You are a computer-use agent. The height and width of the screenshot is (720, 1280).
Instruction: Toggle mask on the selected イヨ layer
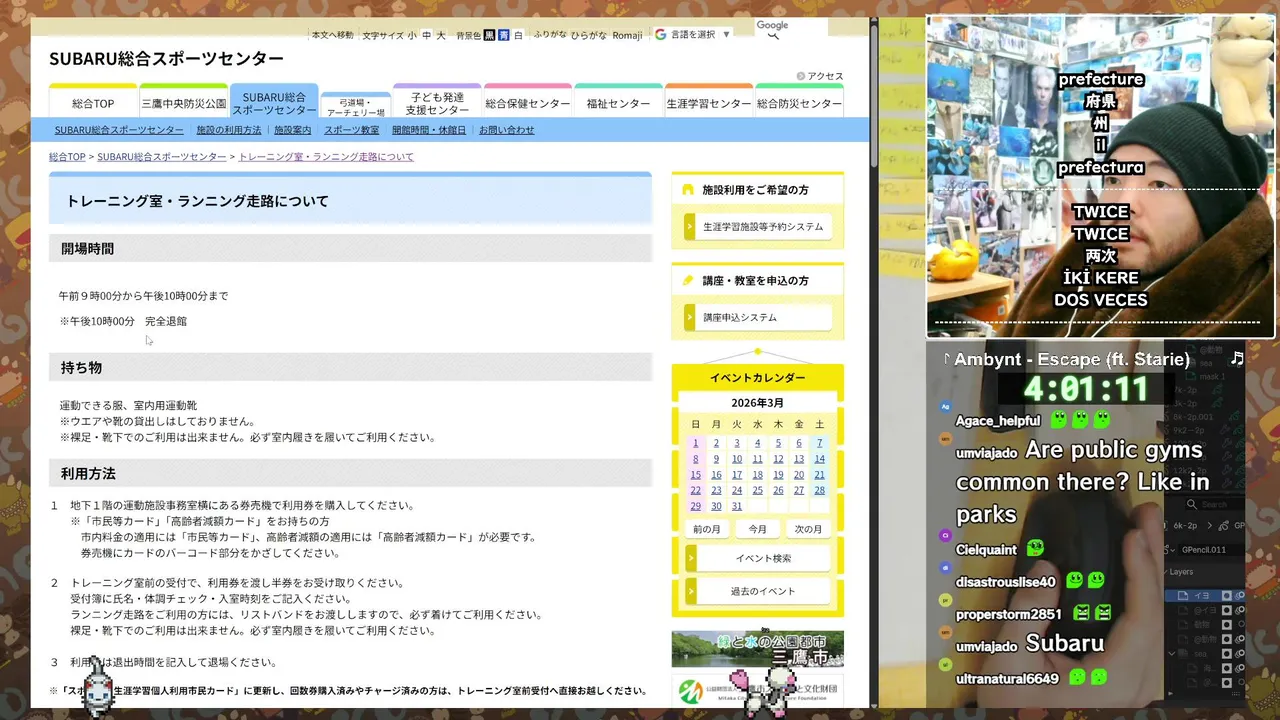click(1227, 595)
